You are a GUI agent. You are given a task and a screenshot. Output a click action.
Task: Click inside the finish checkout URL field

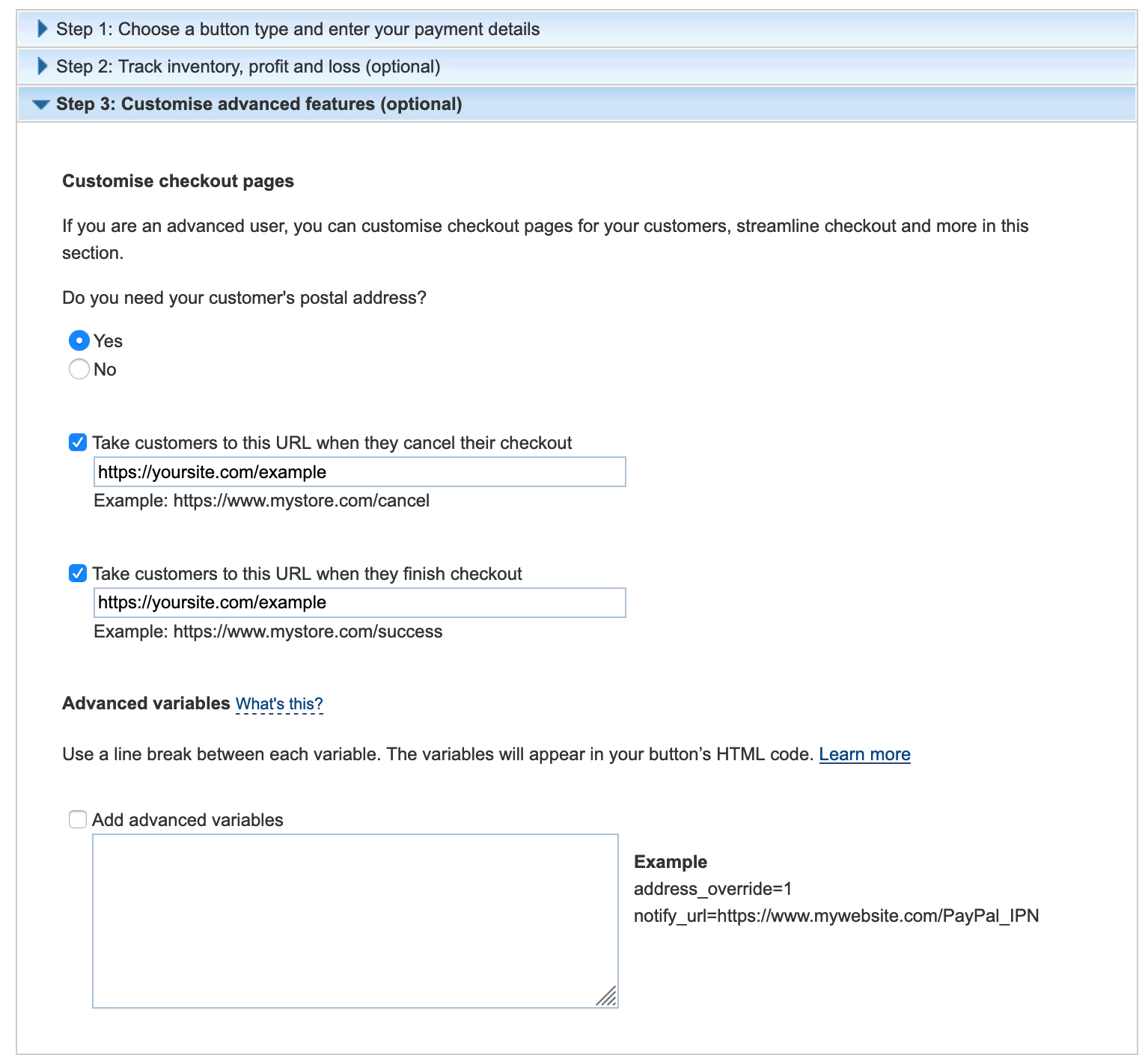(358, 602)
